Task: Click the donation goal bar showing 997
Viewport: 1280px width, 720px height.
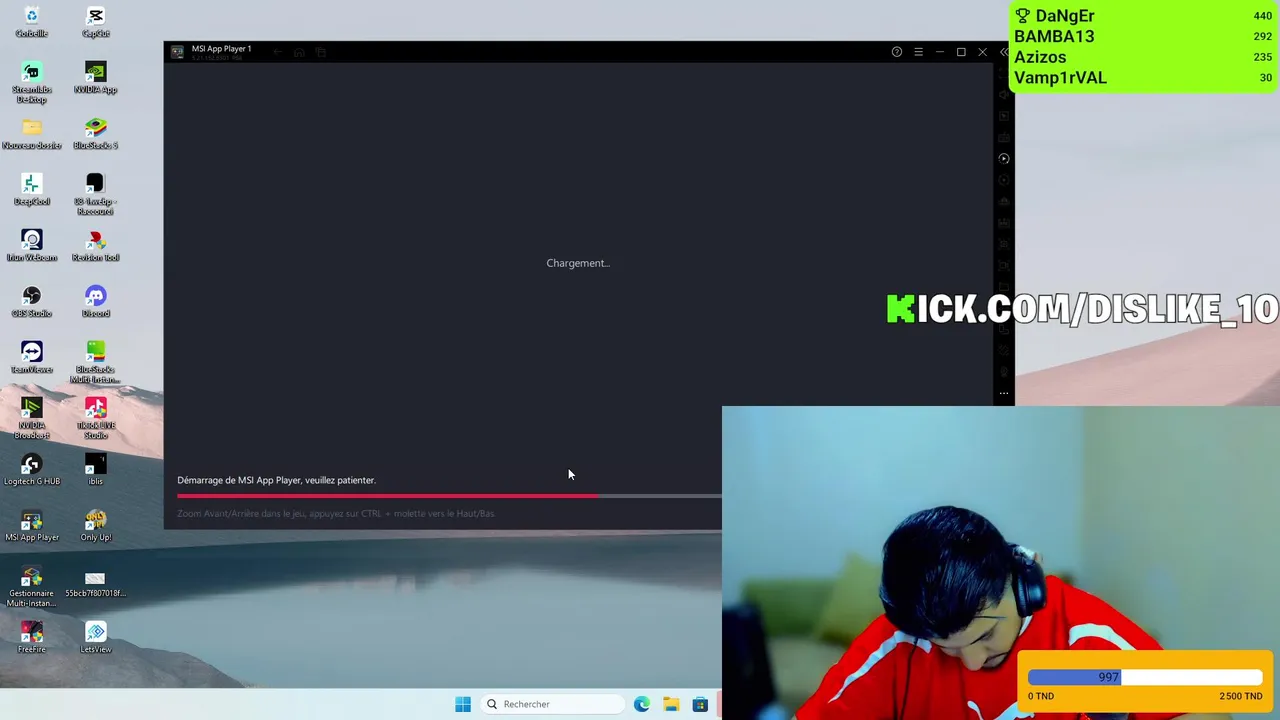Action: (x=1145, y=677)
